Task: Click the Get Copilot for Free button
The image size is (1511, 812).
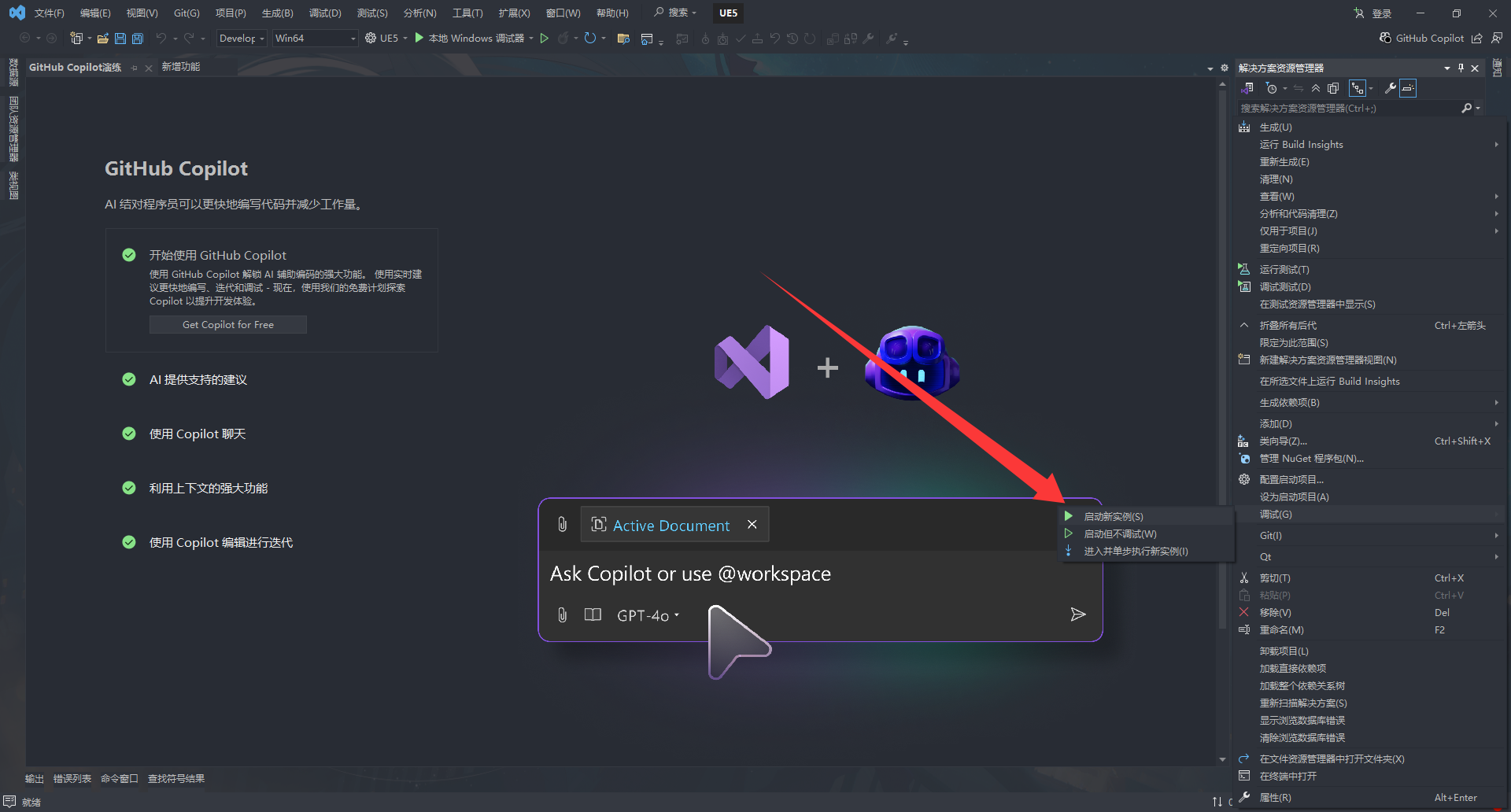Action: click(228, 324)
